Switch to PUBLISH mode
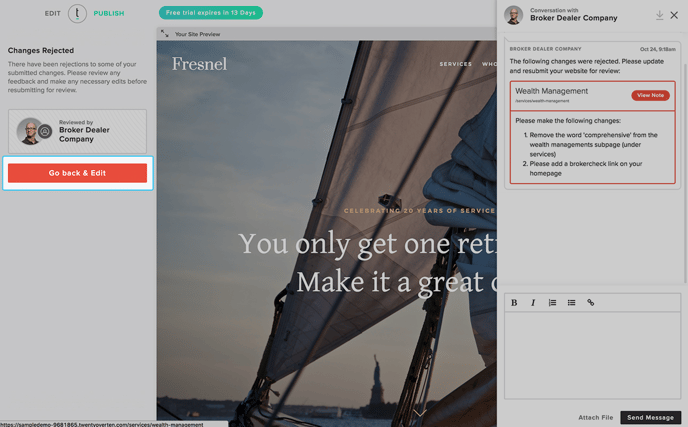688x427 pixels. (109, 14)
